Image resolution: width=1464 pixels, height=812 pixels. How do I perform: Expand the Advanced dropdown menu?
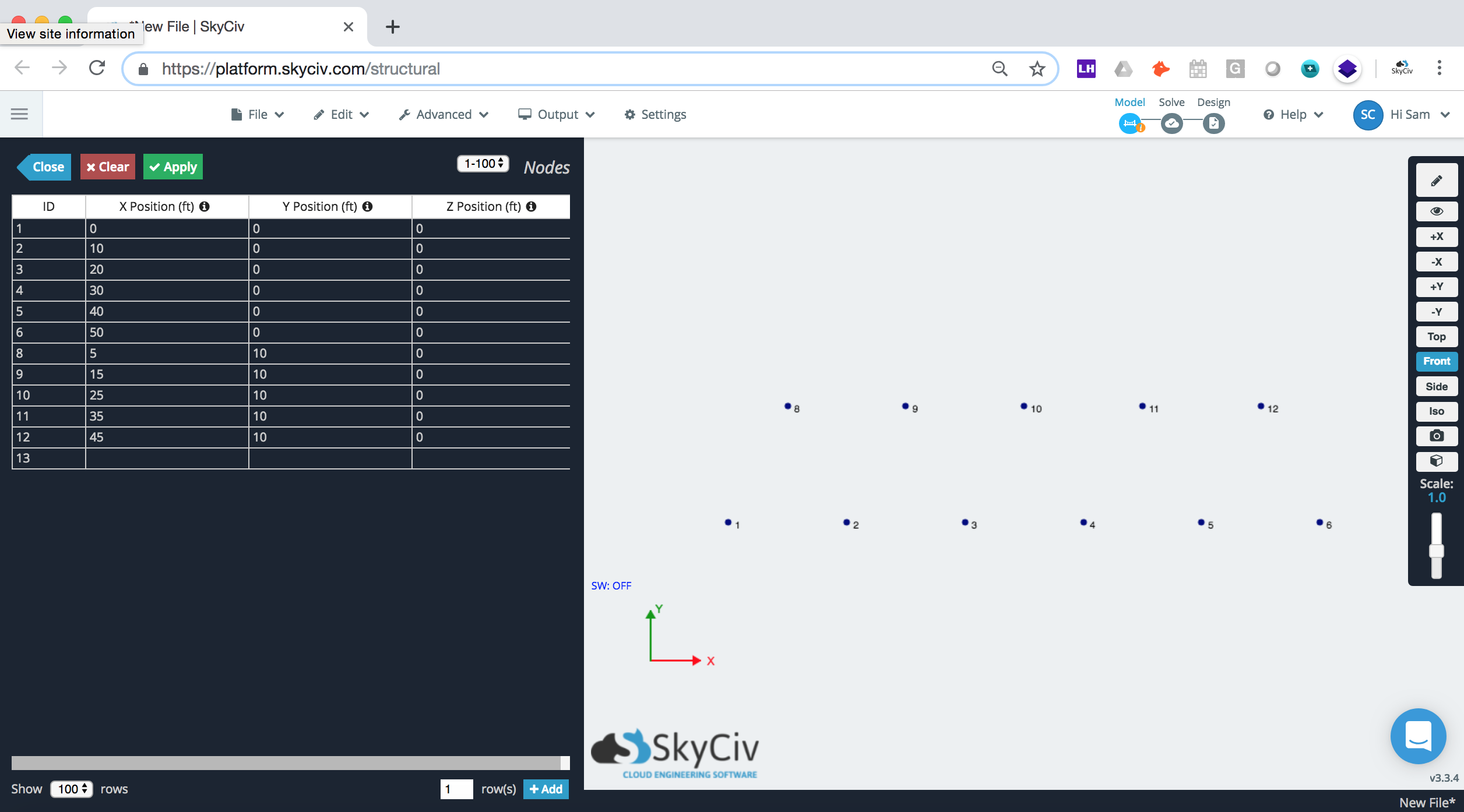(444, 114)
